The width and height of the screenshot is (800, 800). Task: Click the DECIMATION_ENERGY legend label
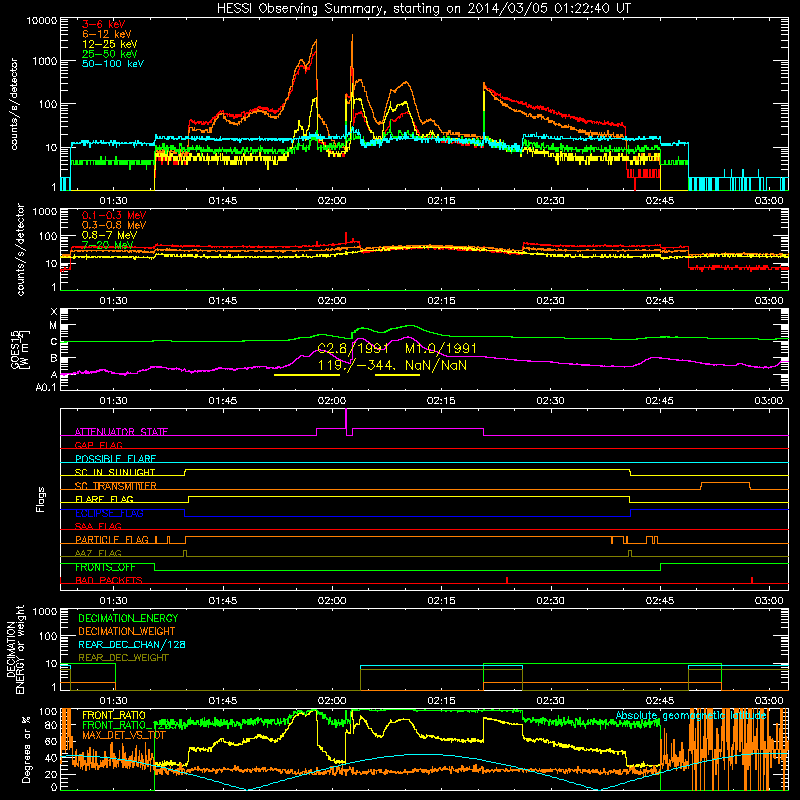pyautogui.click(x=128, y=618)
